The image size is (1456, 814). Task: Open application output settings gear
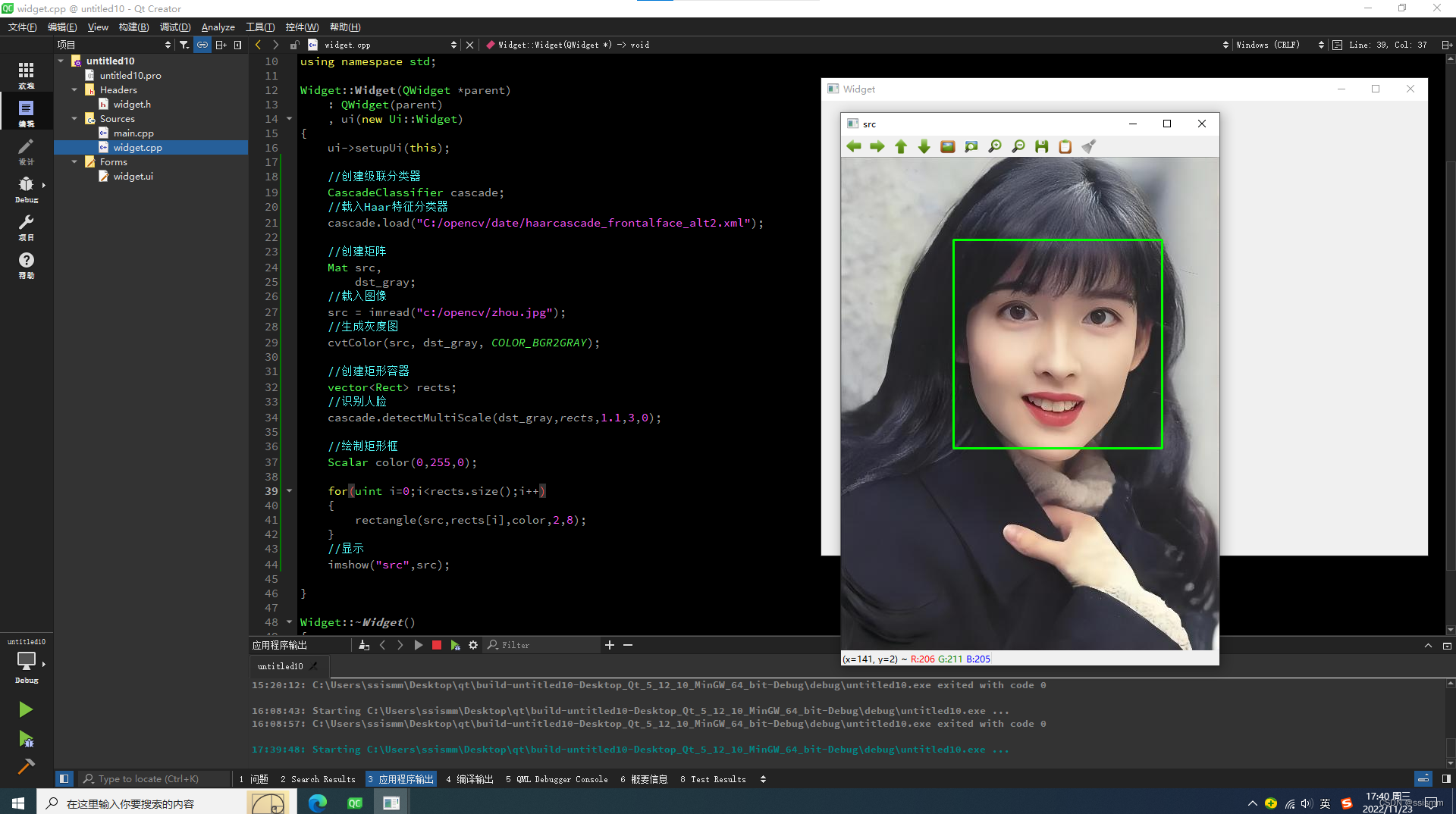473,645
